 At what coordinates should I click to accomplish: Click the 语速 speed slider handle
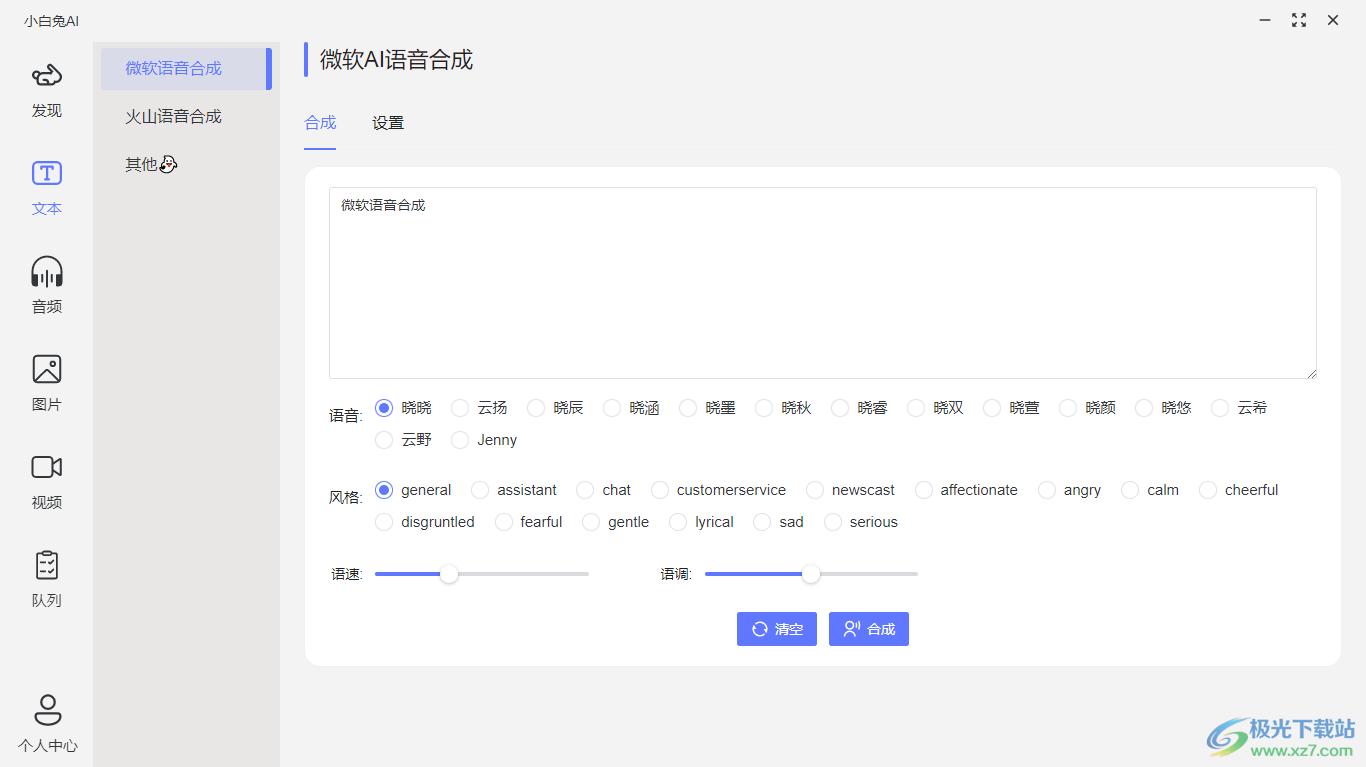pos(449,574)
